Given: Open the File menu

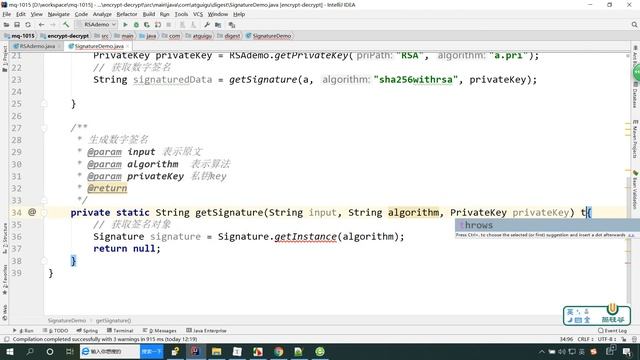Looking at the screenshot, I should pyautogui.click(x=7, y=14).
